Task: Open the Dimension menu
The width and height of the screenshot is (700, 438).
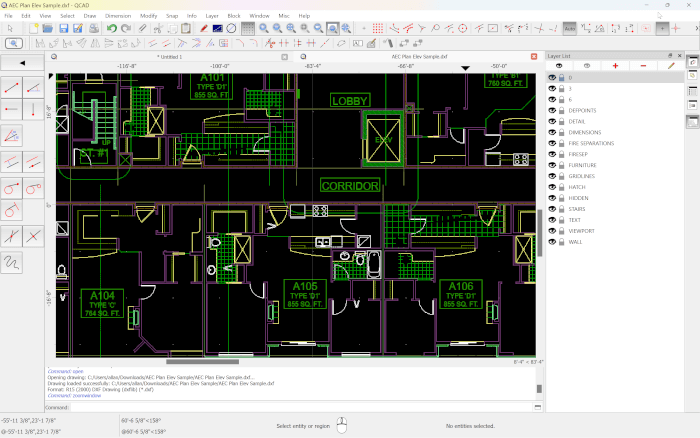Action: 118,16
